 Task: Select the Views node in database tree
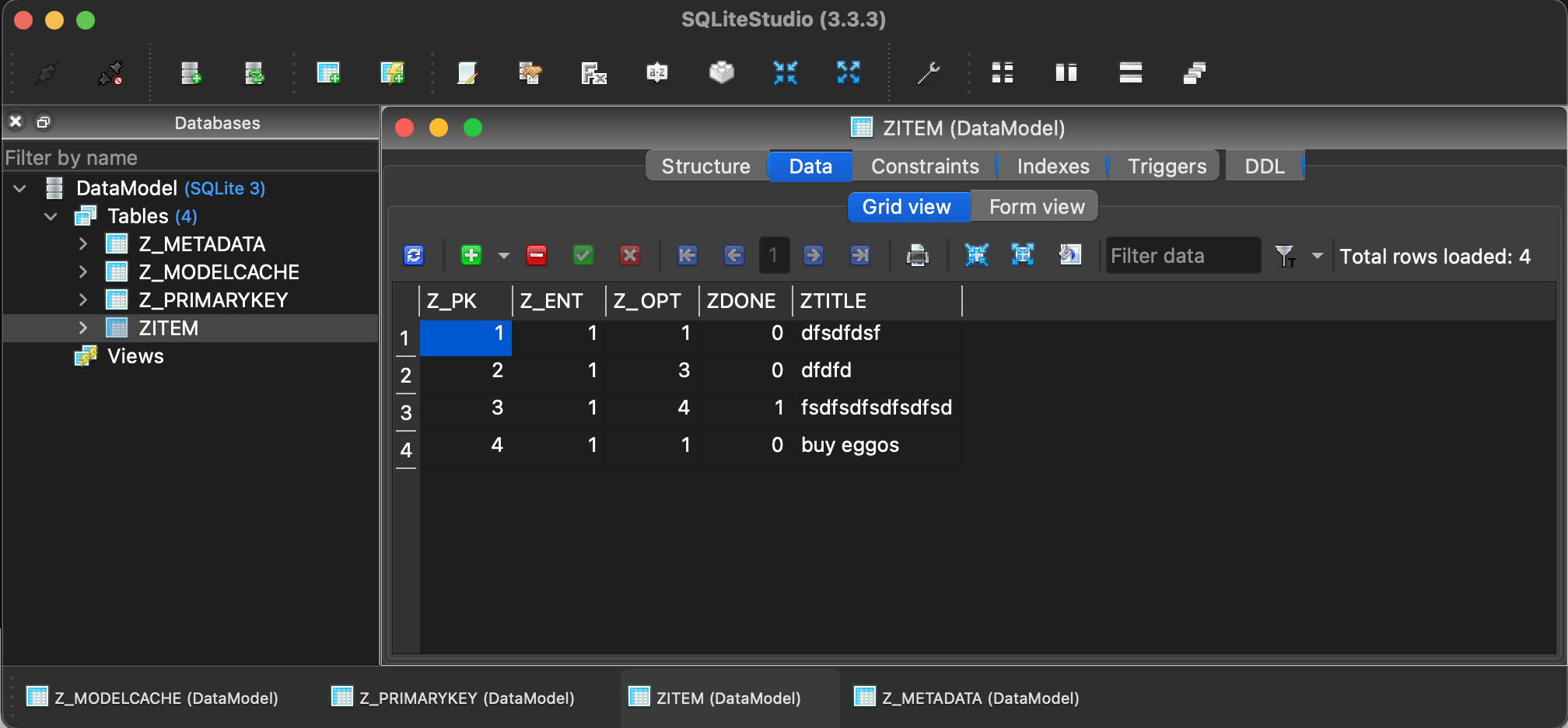(135, 356)
